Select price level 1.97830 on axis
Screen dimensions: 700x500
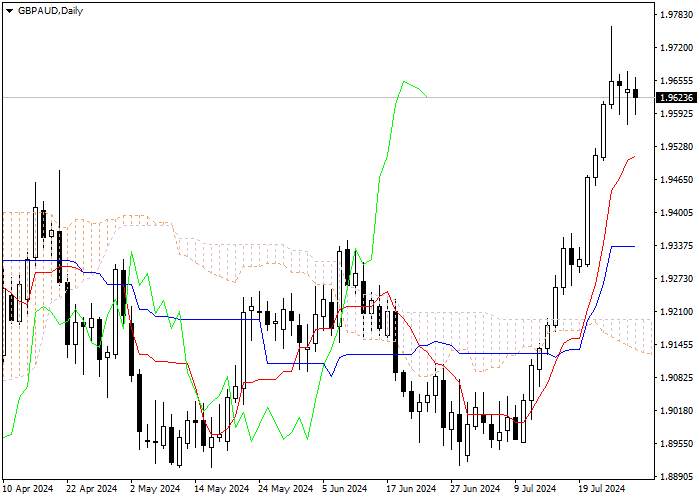coord(676,15)
